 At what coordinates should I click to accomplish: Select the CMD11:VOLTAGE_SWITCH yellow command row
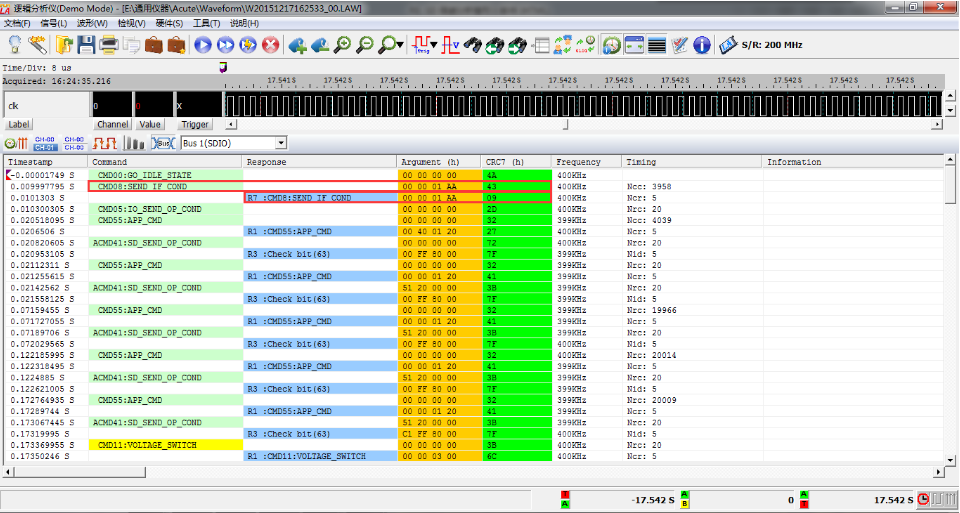point(166,445)
